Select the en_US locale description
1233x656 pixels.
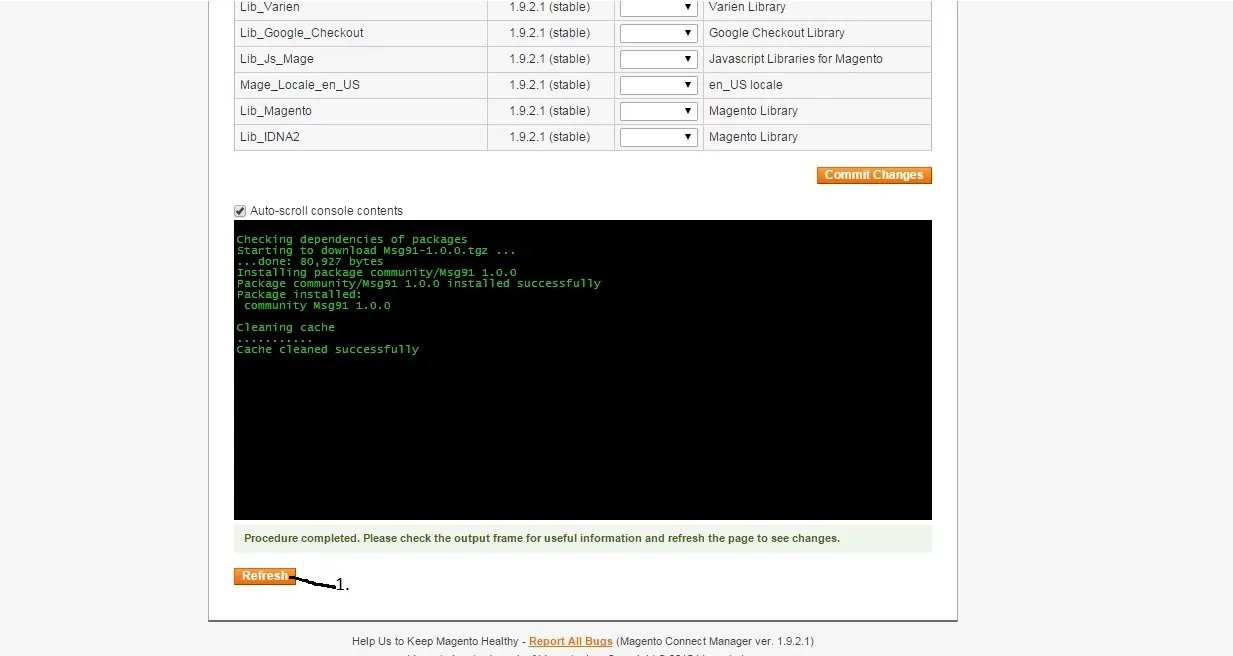point(746,85)
